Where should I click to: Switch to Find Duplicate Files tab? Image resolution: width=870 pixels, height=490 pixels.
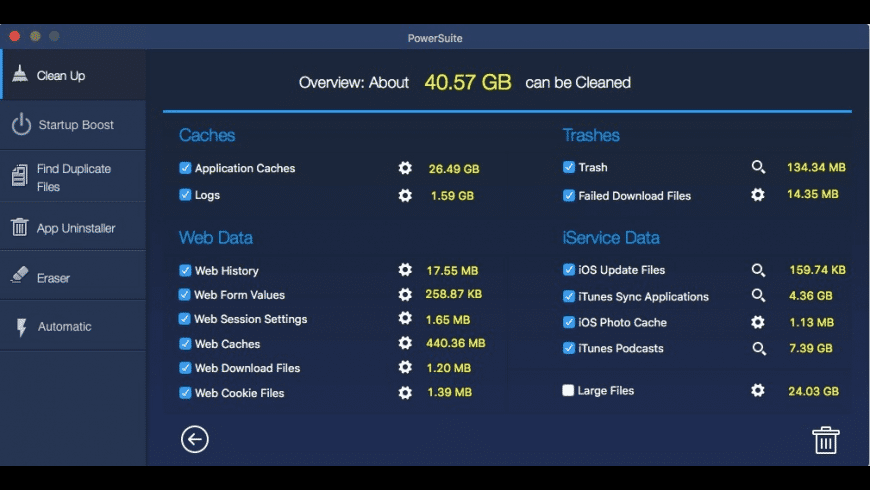73,177
